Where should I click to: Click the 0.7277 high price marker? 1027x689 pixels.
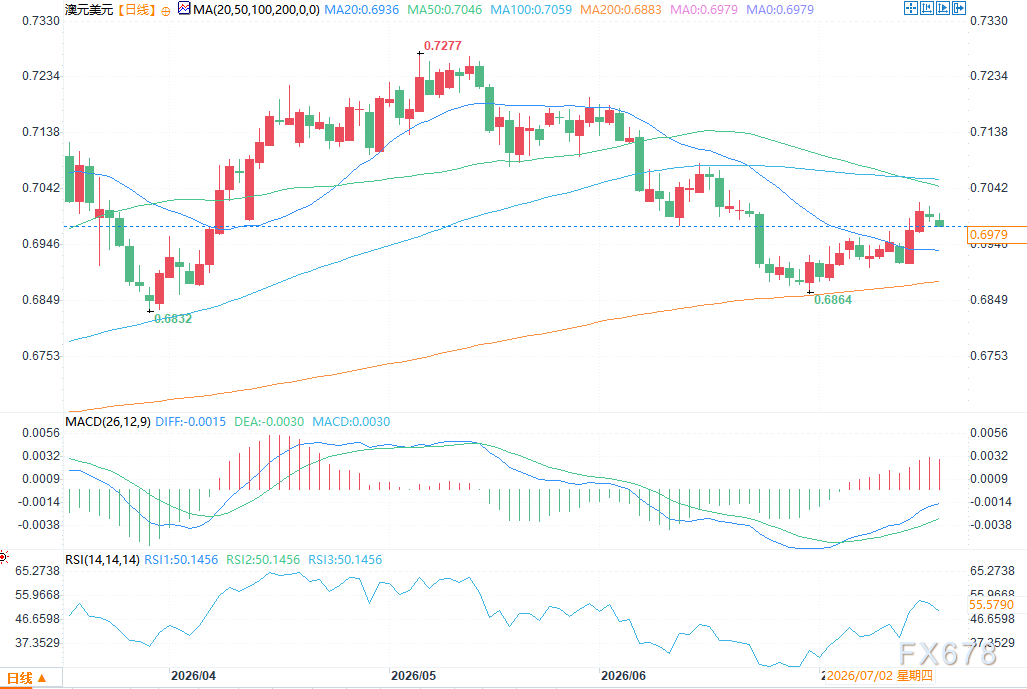442,46
